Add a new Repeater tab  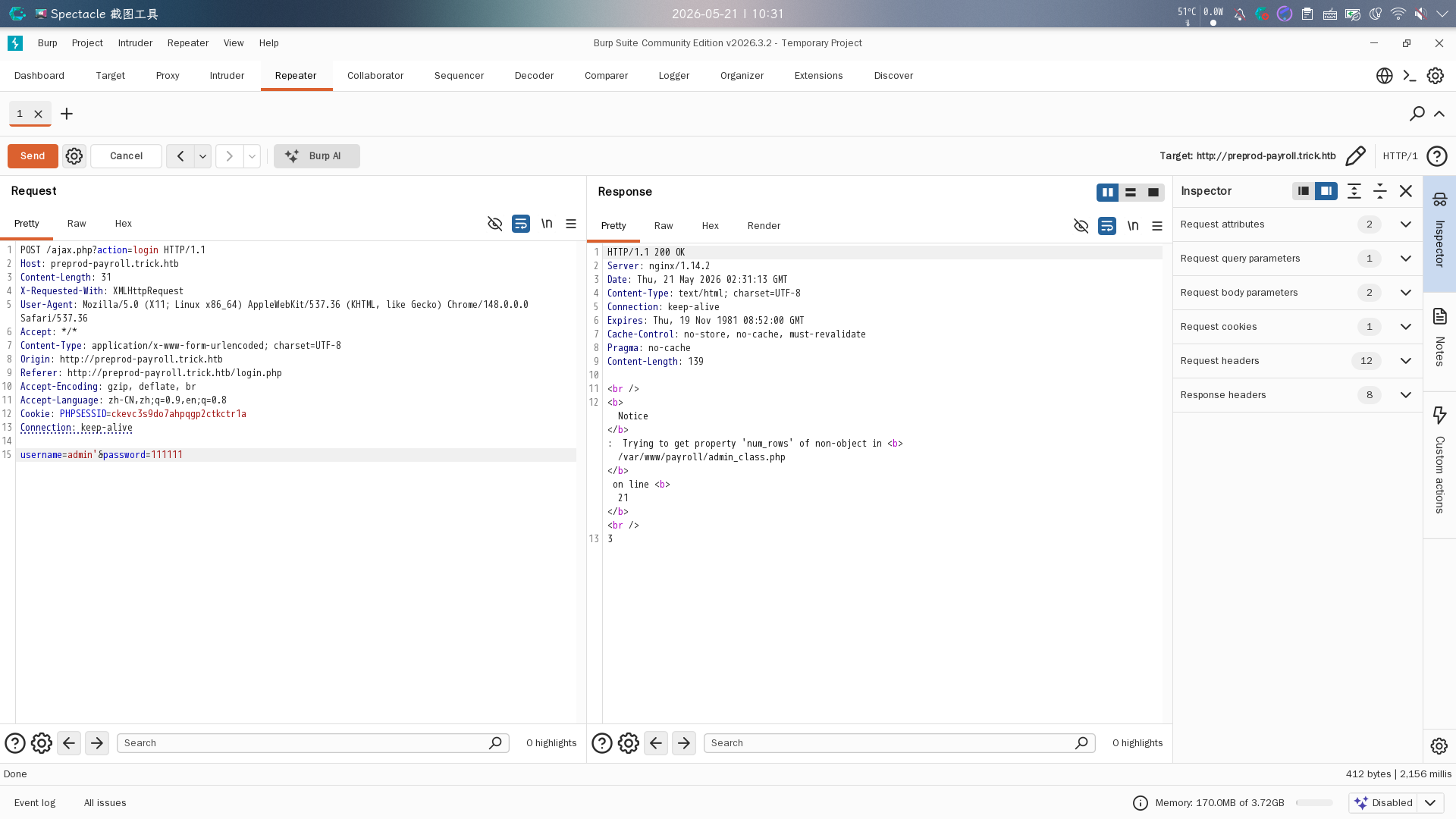67,114
